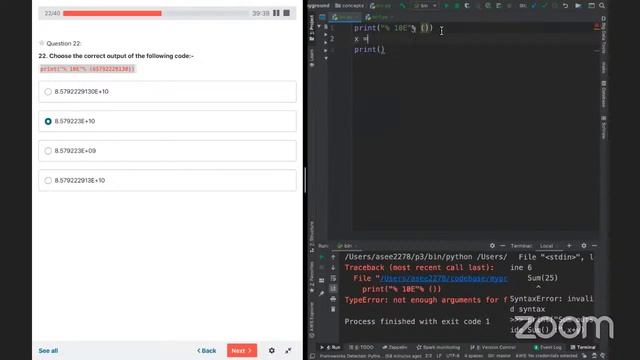Click the Git commit checkmark icon

[x=544, y=6]
